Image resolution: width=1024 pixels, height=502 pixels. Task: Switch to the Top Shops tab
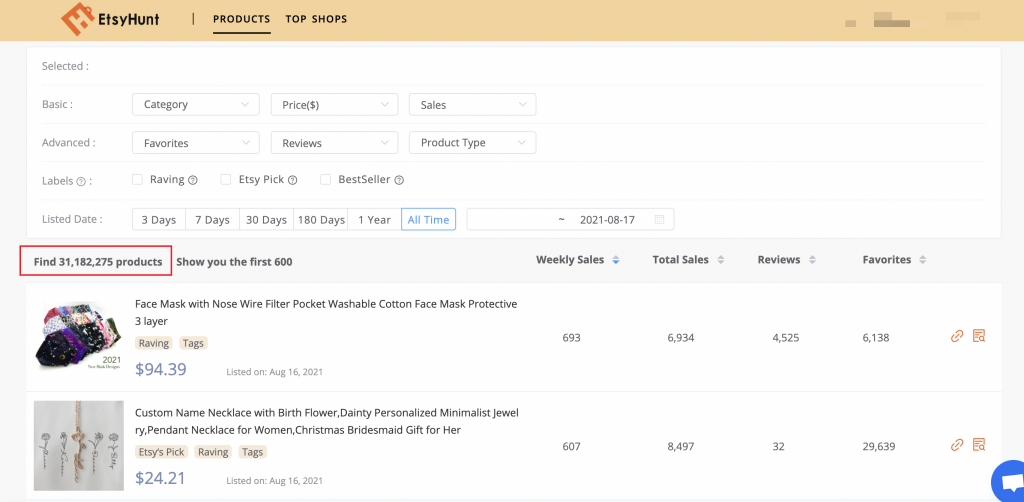click(x=316, y=19)
